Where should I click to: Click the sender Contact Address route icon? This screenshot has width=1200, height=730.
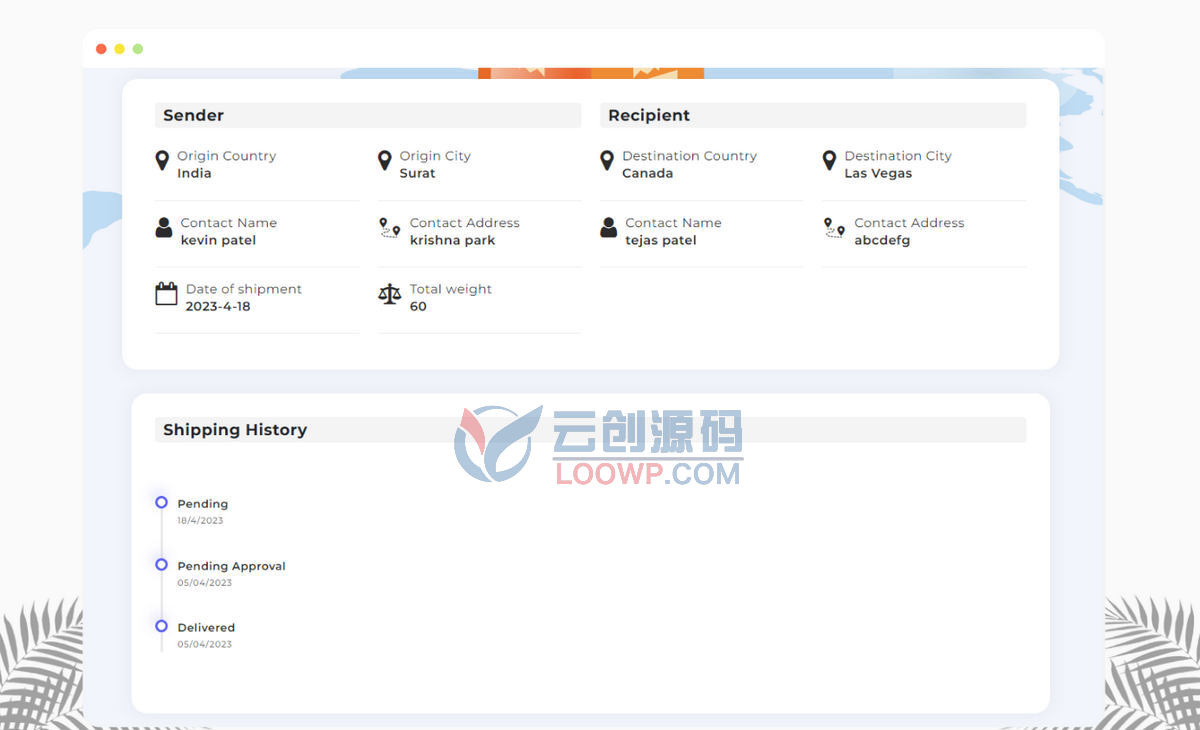[390, 229]
